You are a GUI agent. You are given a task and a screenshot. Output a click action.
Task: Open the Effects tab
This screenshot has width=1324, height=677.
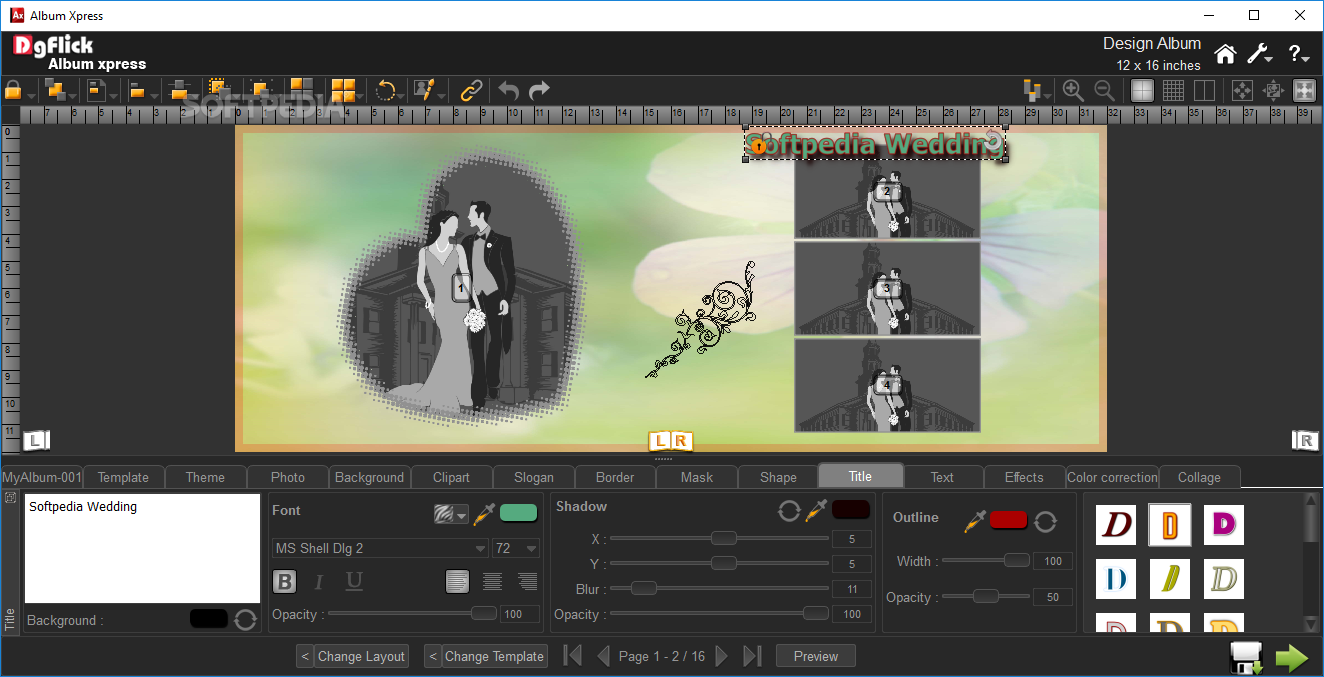pyautogui.click(x=1024, y=477)
